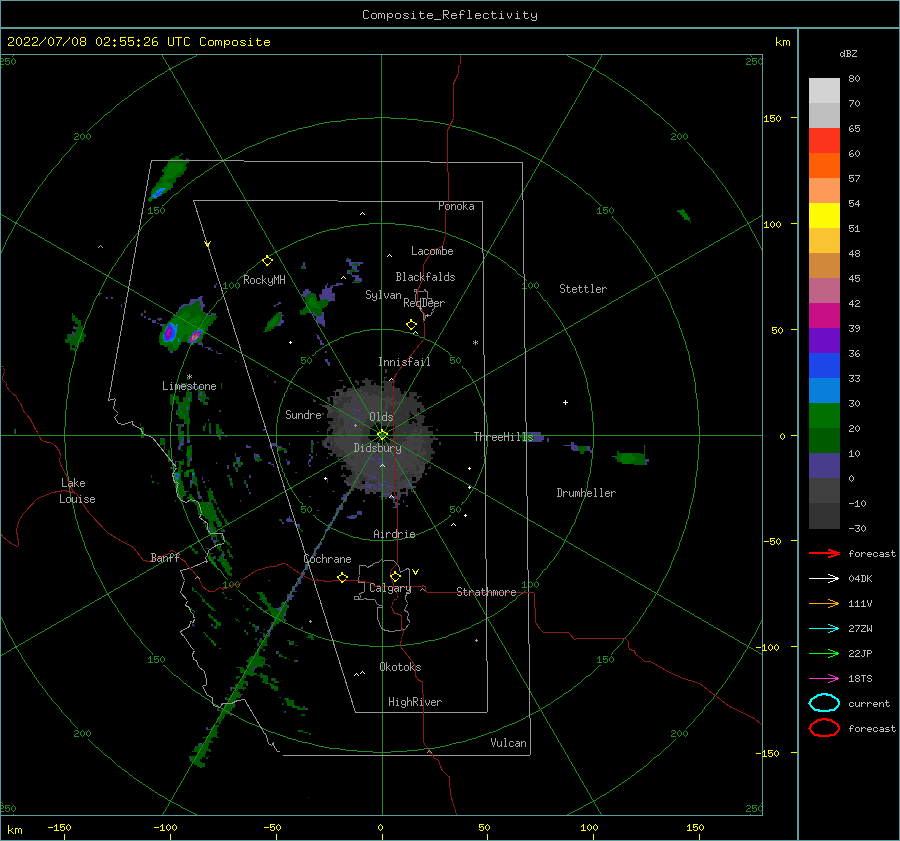
Task: Select the yellow 54-51 dBZ color band
Action: (824, 216)
